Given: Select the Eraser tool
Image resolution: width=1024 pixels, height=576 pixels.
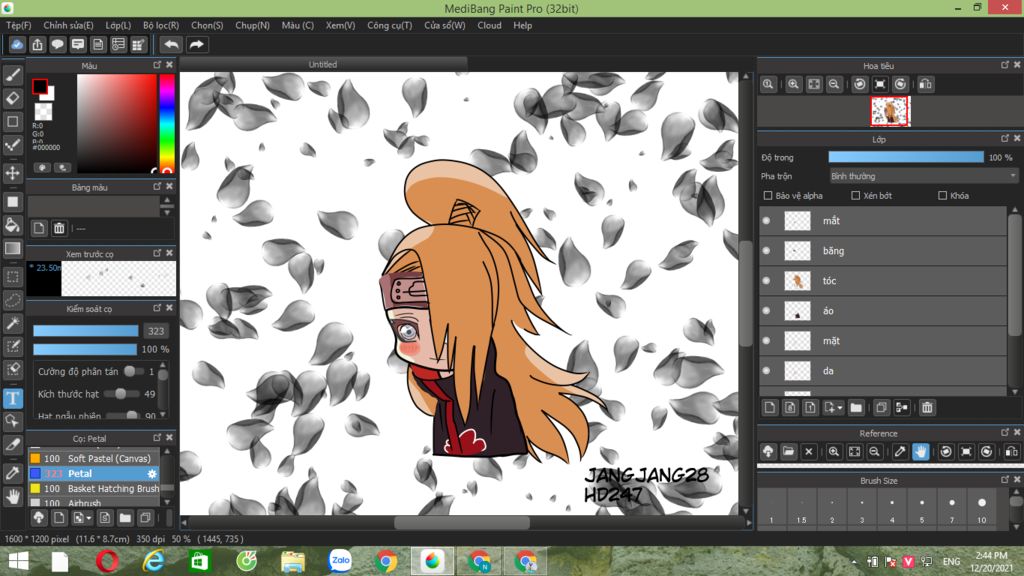Looking at the screenshot, I should click(12, 99).
